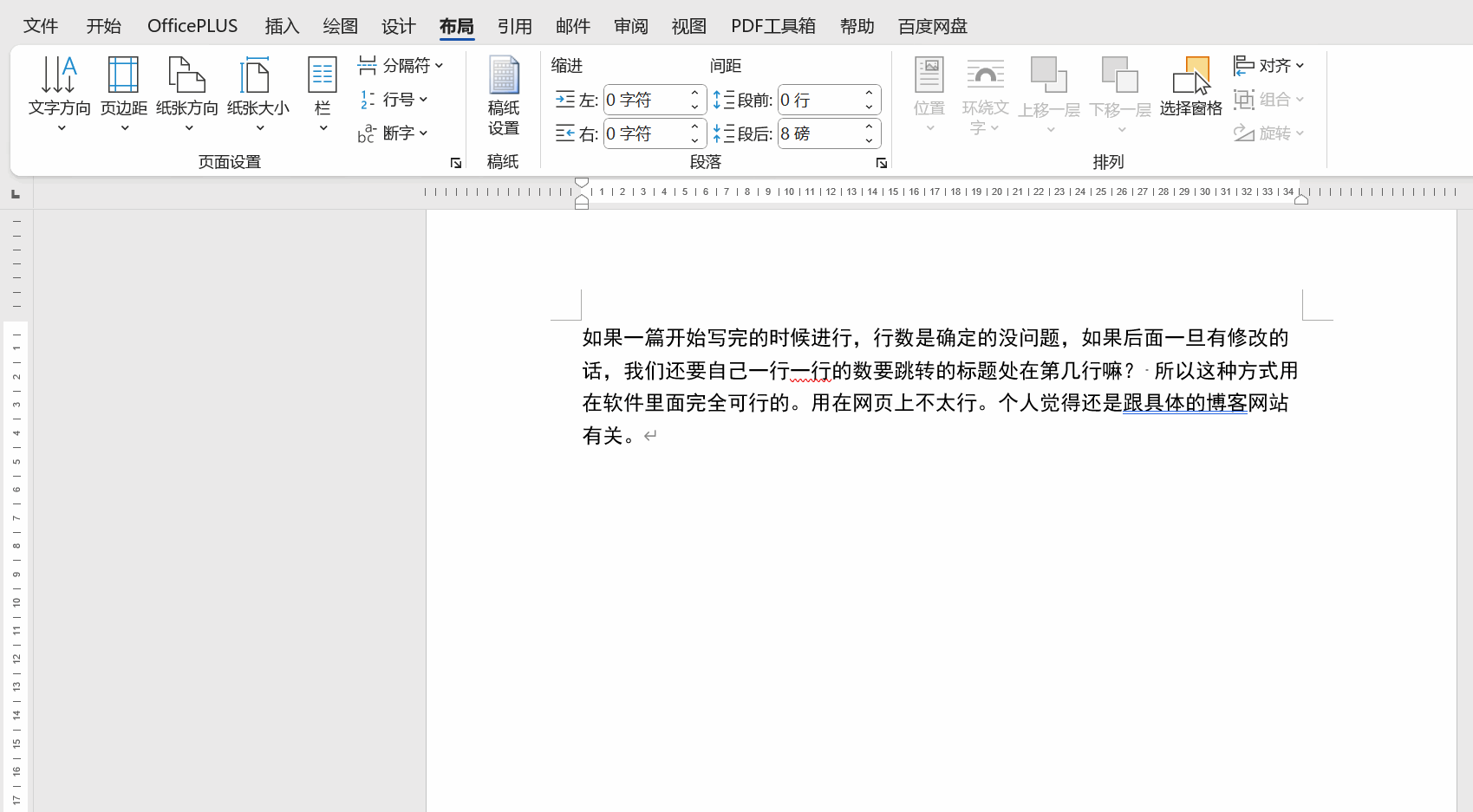Click the 纸张大小 paper size icon
Image resolution: width=1473 pixels, height=812 pixels.
point(257,94)
